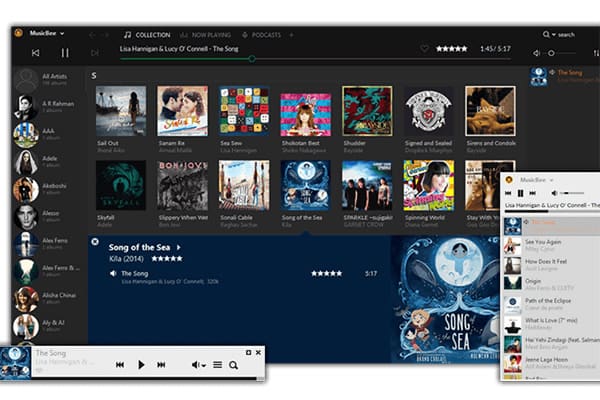The width and height of the screenshot is (600, 400).
Task: Go to previous track in bottom mini player
Action: (120, 365)
